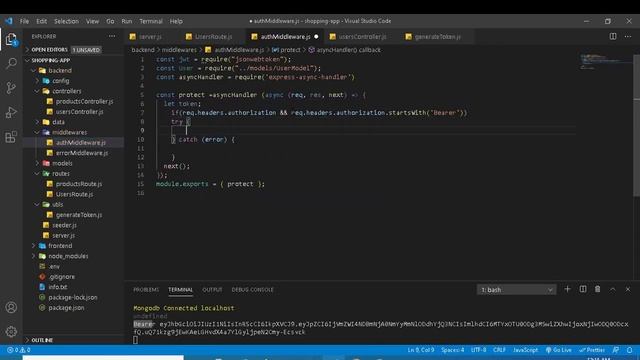Open the Extensions view icon
The width and height of the screenshot is (640, 360).
click(x=11, y=137)
